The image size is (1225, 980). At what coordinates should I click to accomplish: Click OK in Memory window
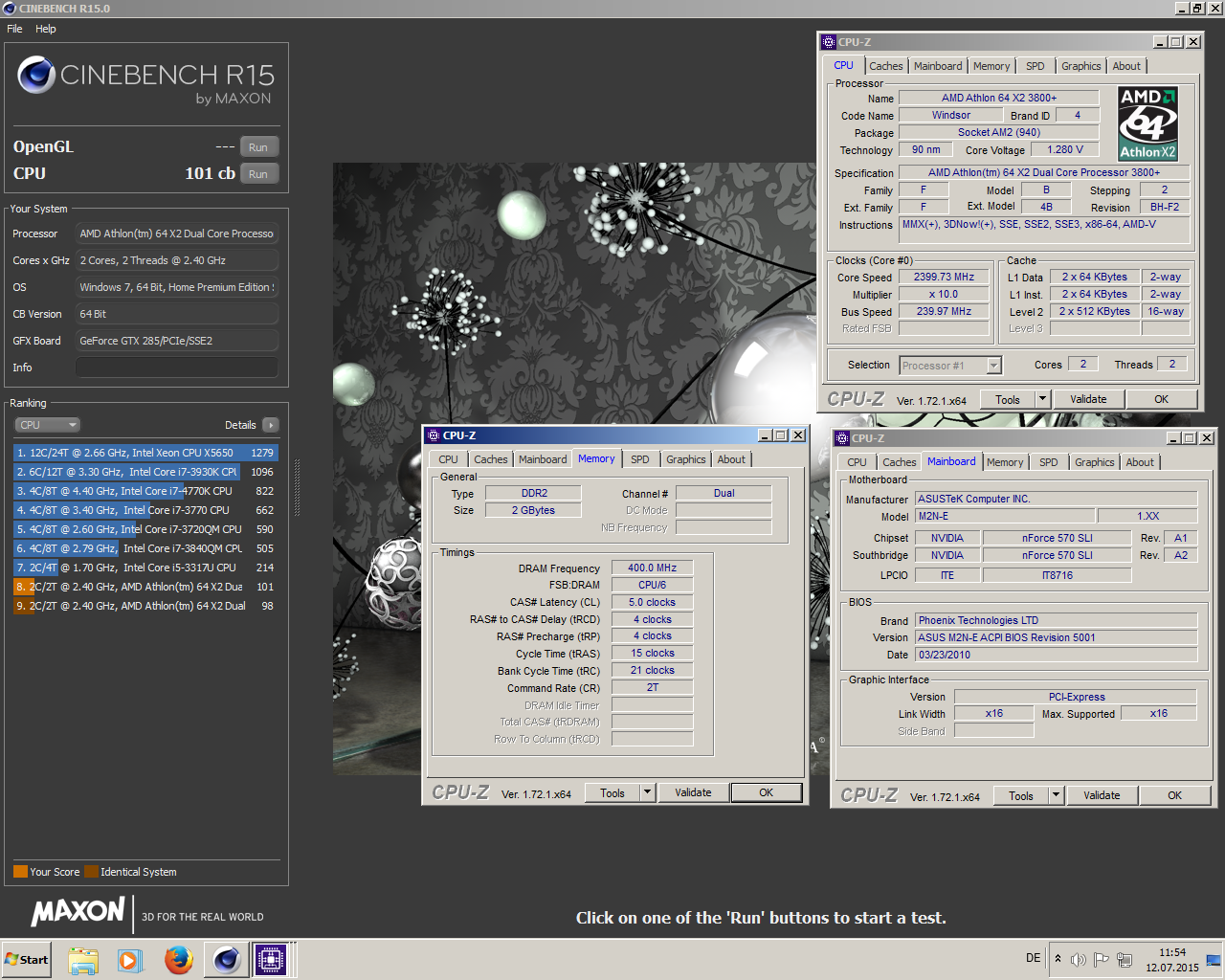coord(766,793)
